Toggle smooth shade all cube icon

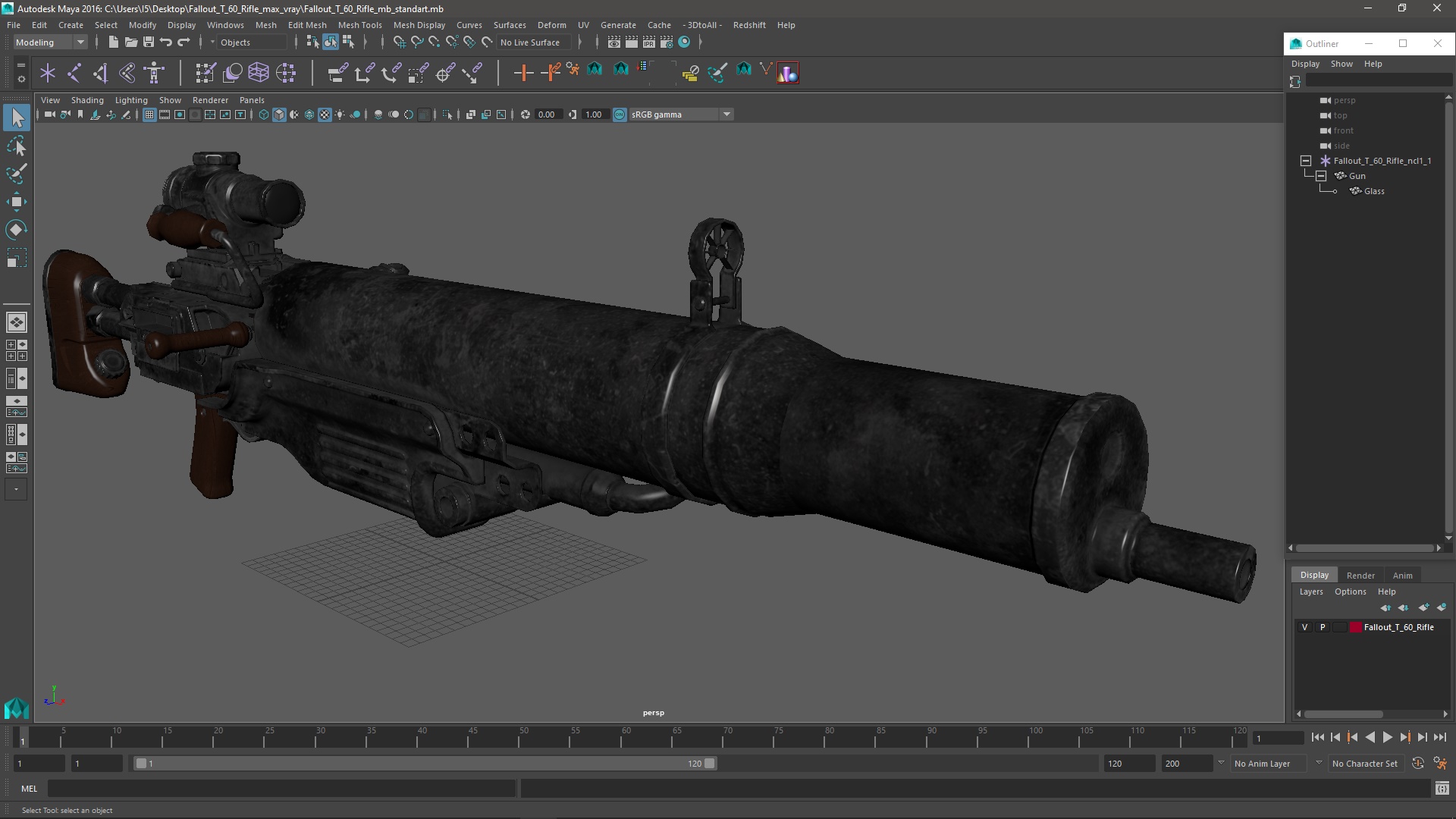coord(279,115)
